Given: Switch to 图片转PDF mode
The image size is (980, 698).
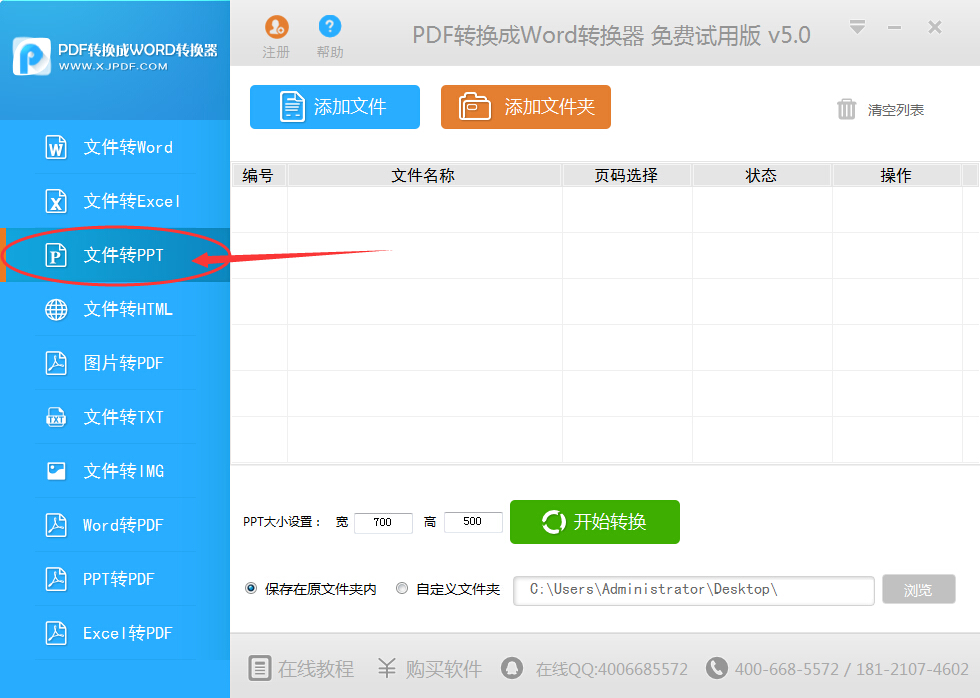Looking at the screenshot, I should pos(115,363).
